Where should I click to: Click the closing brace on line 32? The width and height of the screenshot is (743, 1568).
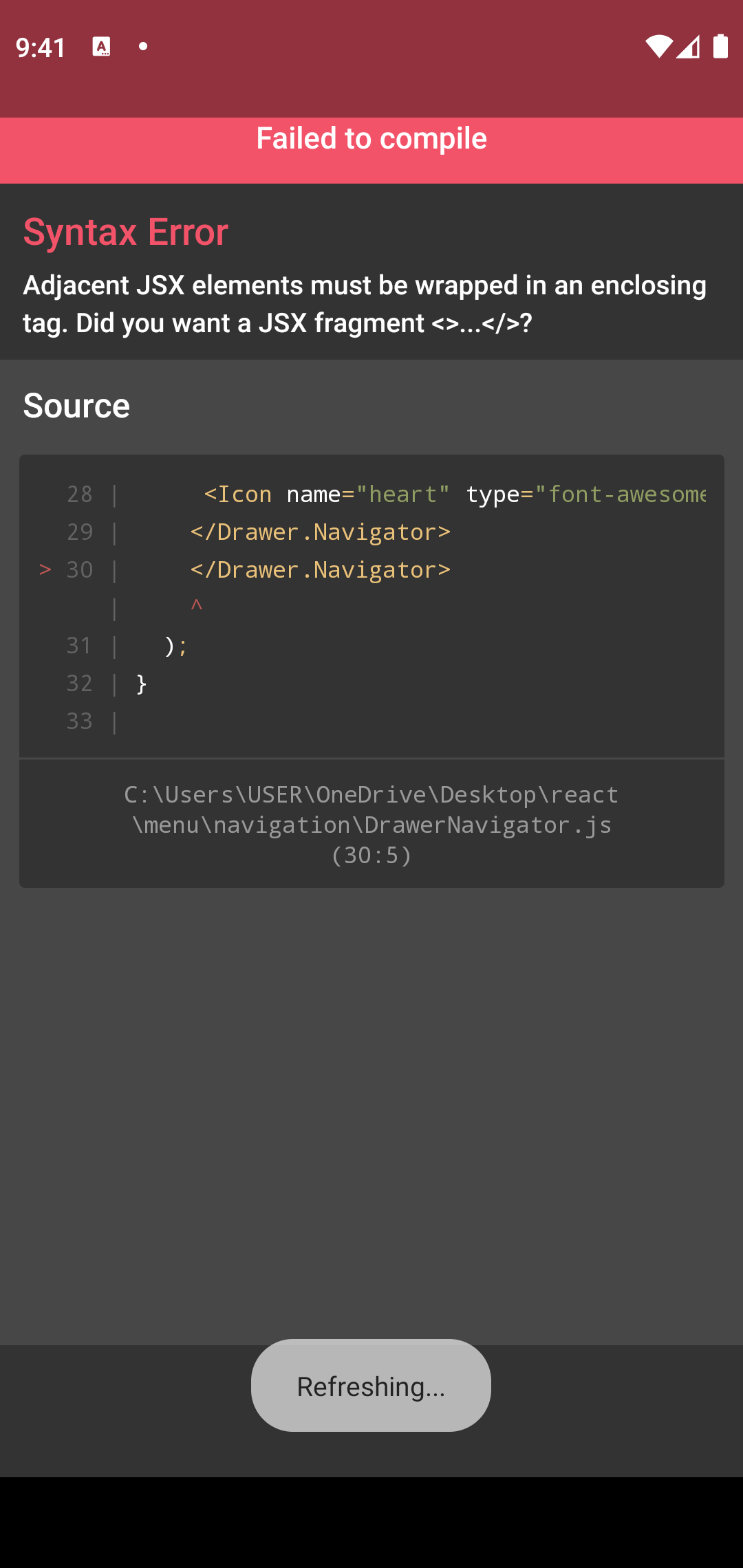pos(142,683)
